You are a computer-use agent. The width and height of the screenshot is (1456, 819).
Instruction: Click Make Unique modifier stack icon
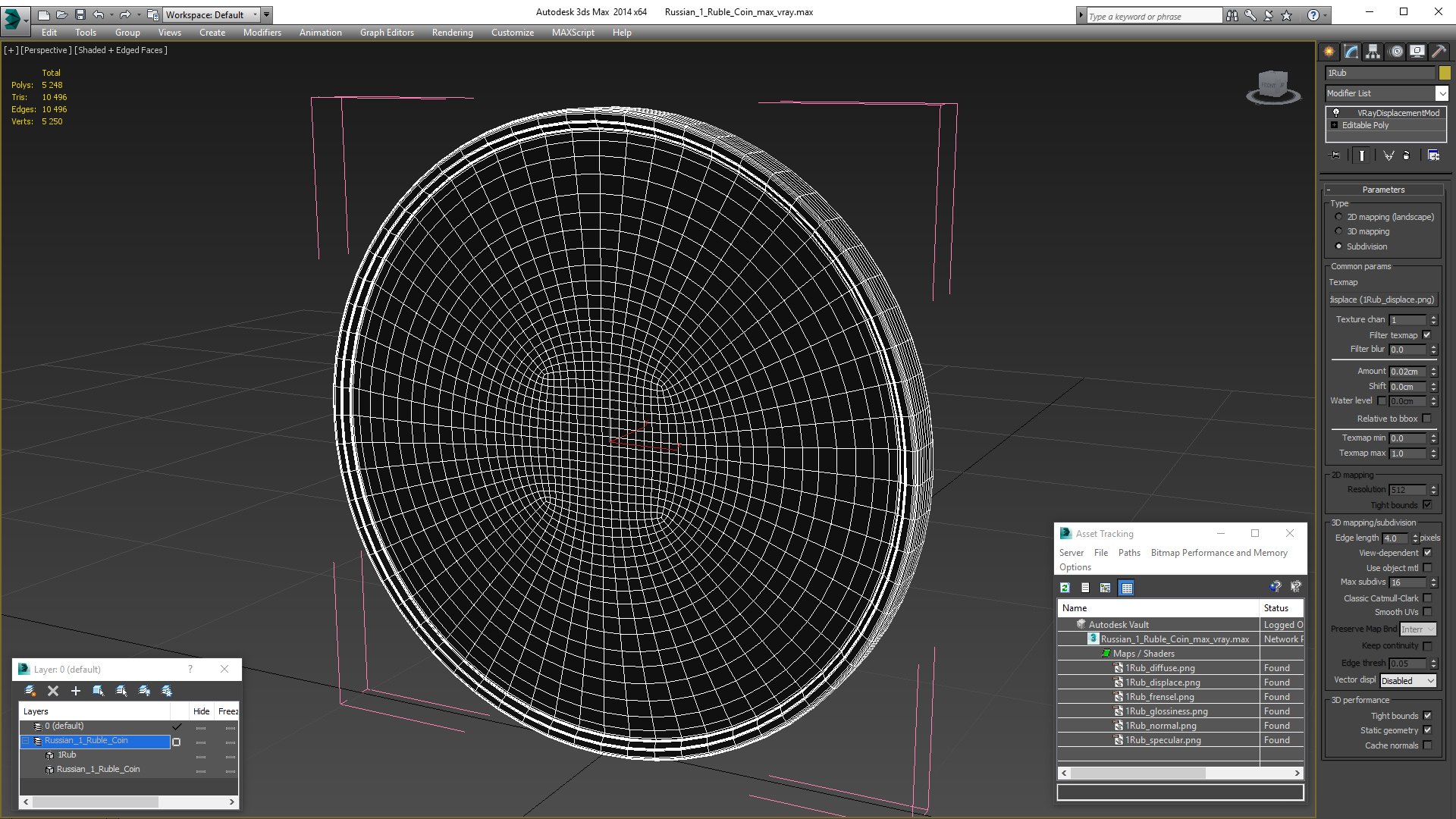pos(1389,155)
